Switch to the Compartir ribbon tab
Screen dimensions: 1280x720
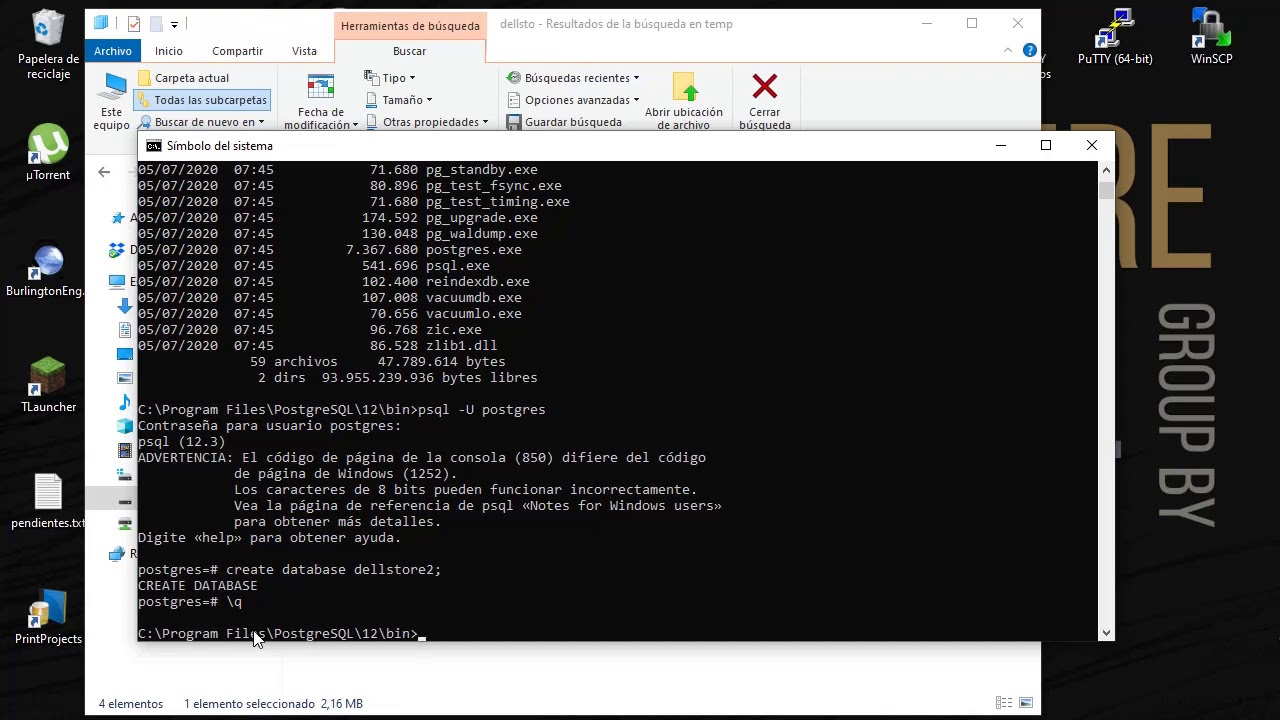[237, 51]
